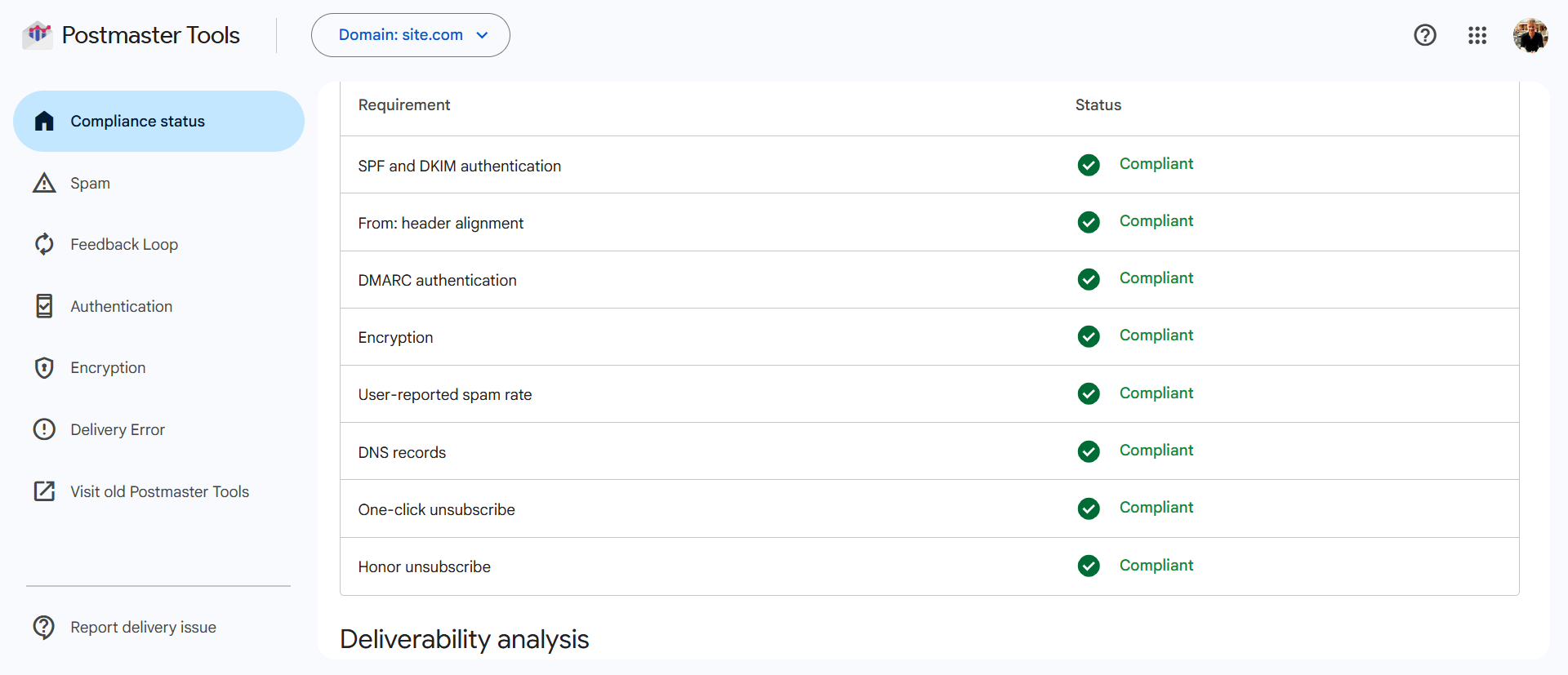1568x675 pixels.
Task: Open the help question mark icon
Action: tap(1425, 35)
